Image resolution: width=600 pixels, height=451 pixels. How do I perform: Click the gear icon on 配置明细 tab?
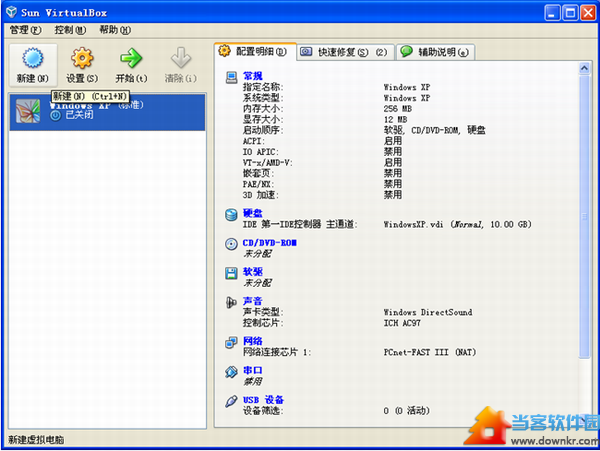coord(224,51)
